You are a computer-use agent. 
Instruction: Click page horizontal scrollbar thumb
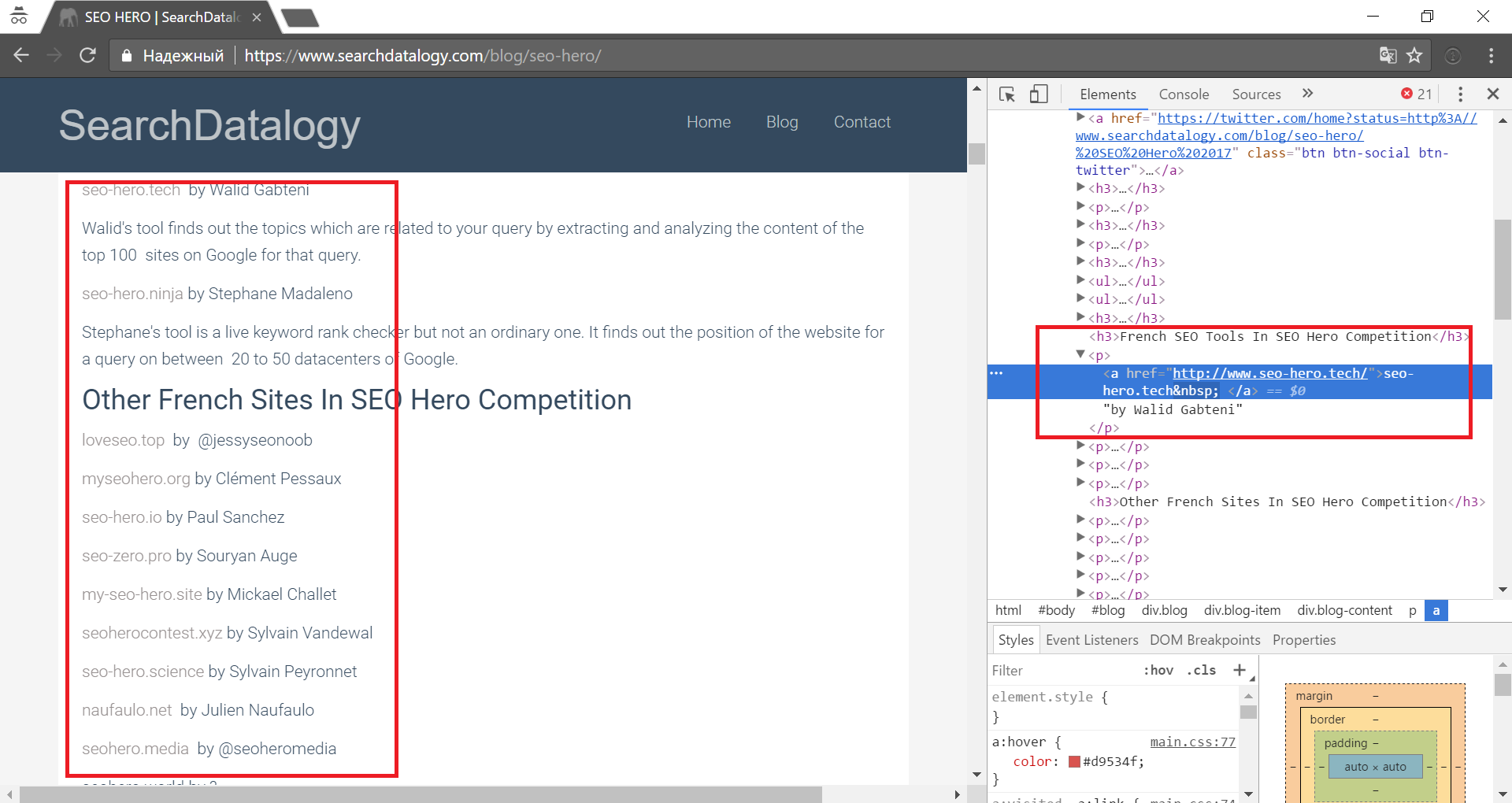pos(421,794)
